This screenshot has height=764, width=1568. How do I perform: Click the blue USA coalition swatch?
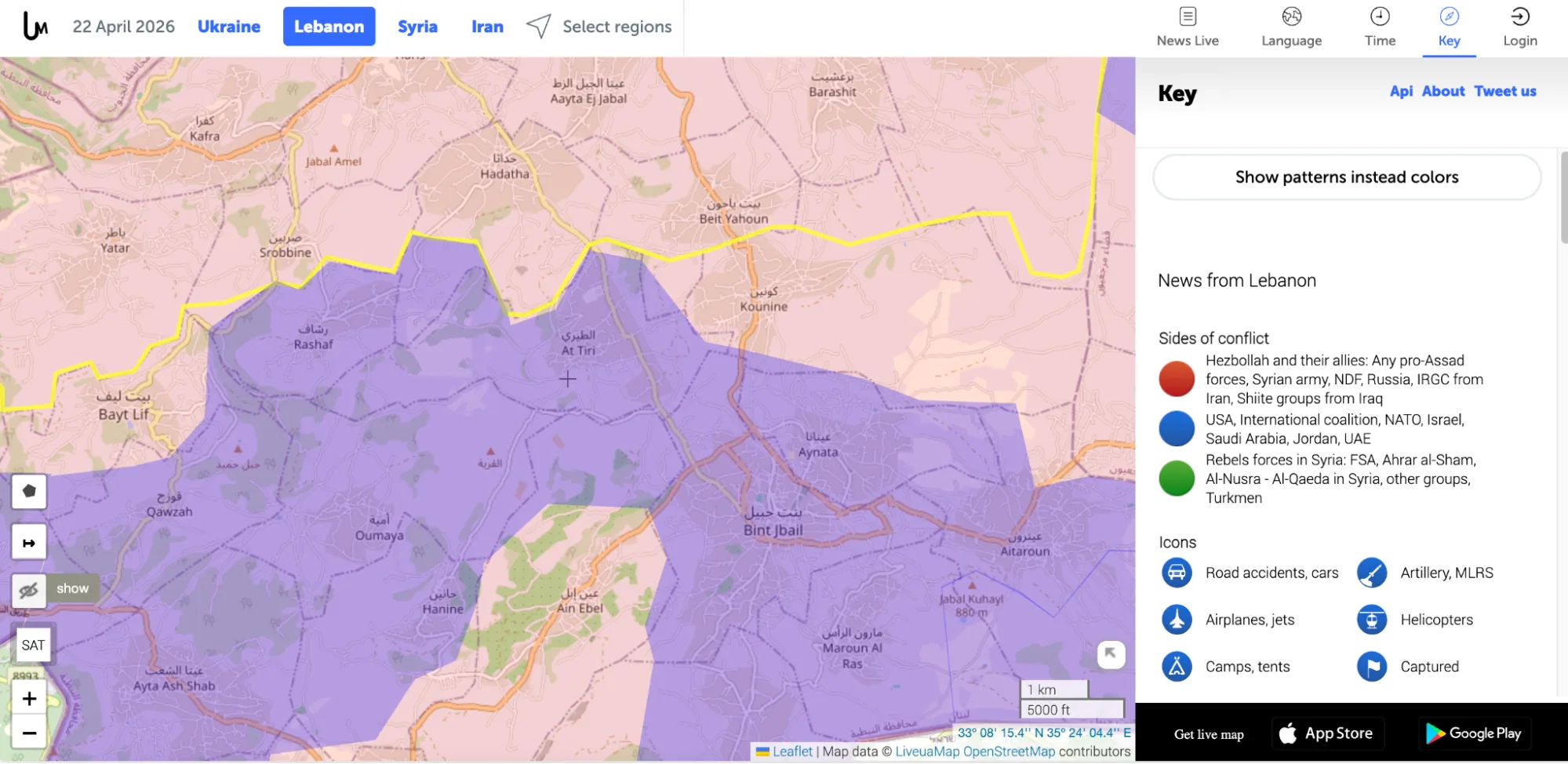(x=1177, y=429)
